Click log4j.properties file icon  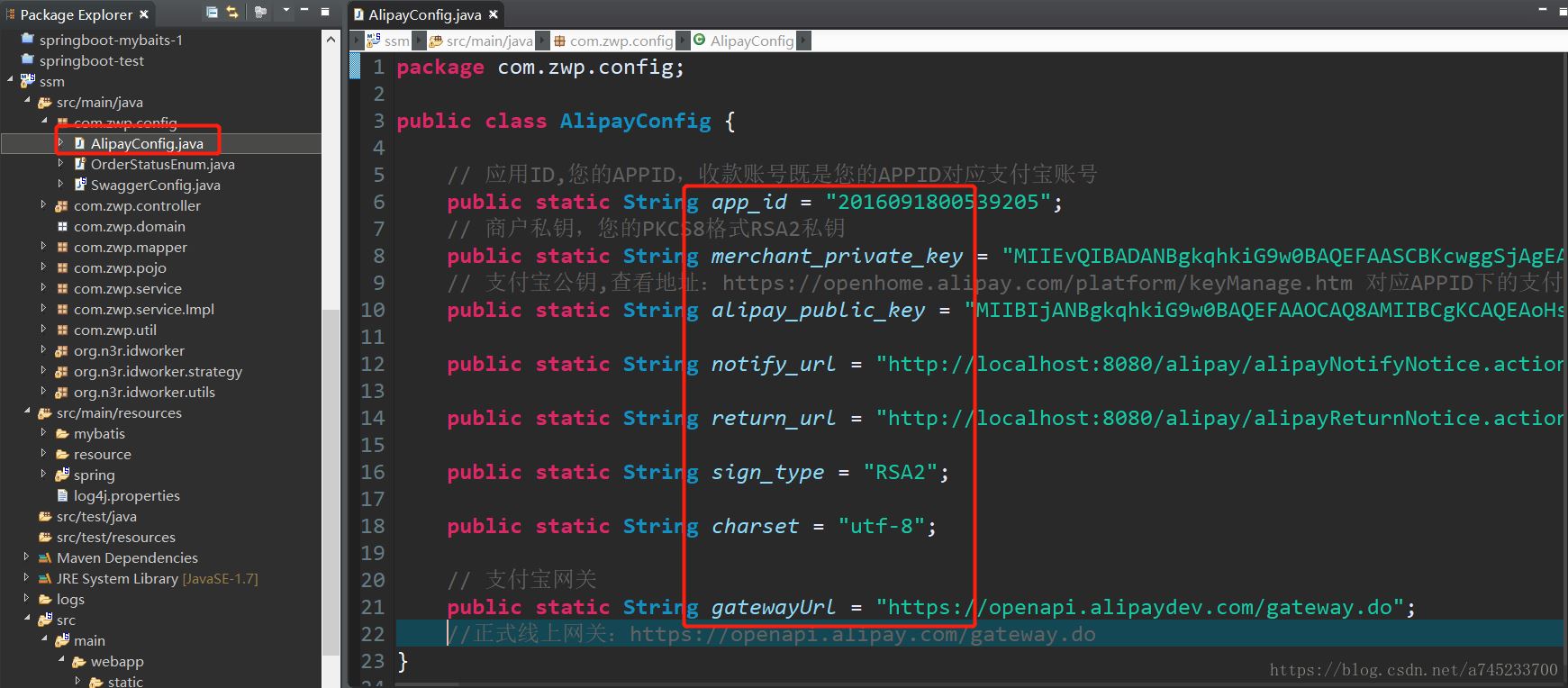coord(62,495)
